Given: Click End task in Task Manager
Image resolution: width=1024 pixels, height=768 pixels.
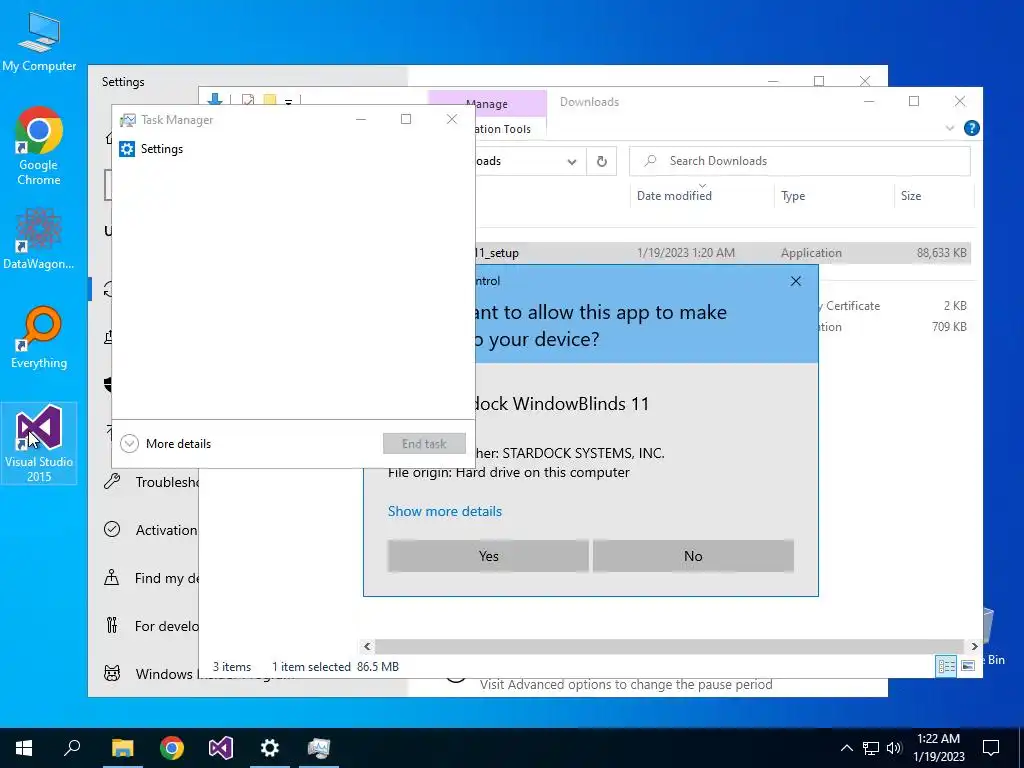Looking at the screenshot, I should pos(424,443).
